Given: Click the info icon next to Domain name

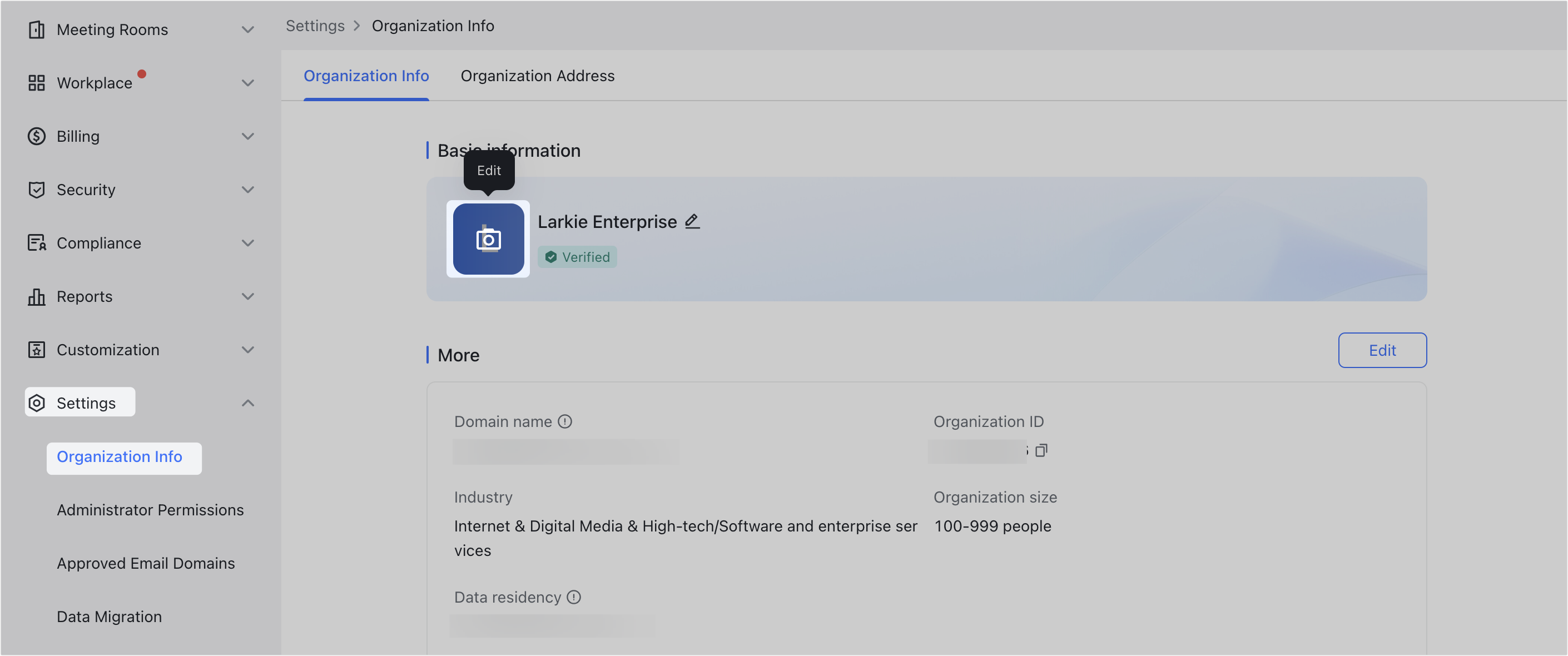Looking at the screenshot, I should point(565,421).
